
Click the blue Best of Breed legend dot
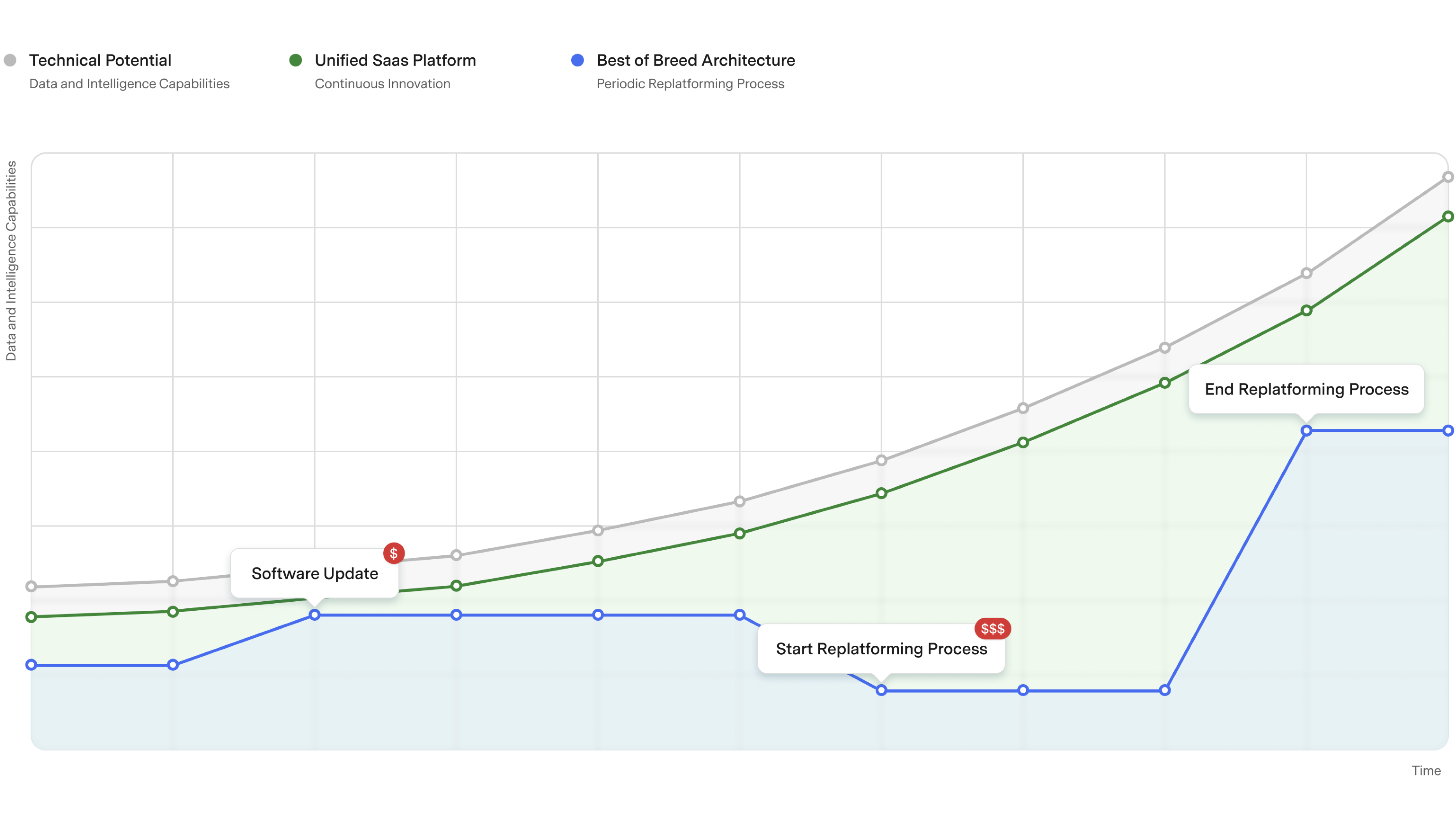click(x=577, y=60)
